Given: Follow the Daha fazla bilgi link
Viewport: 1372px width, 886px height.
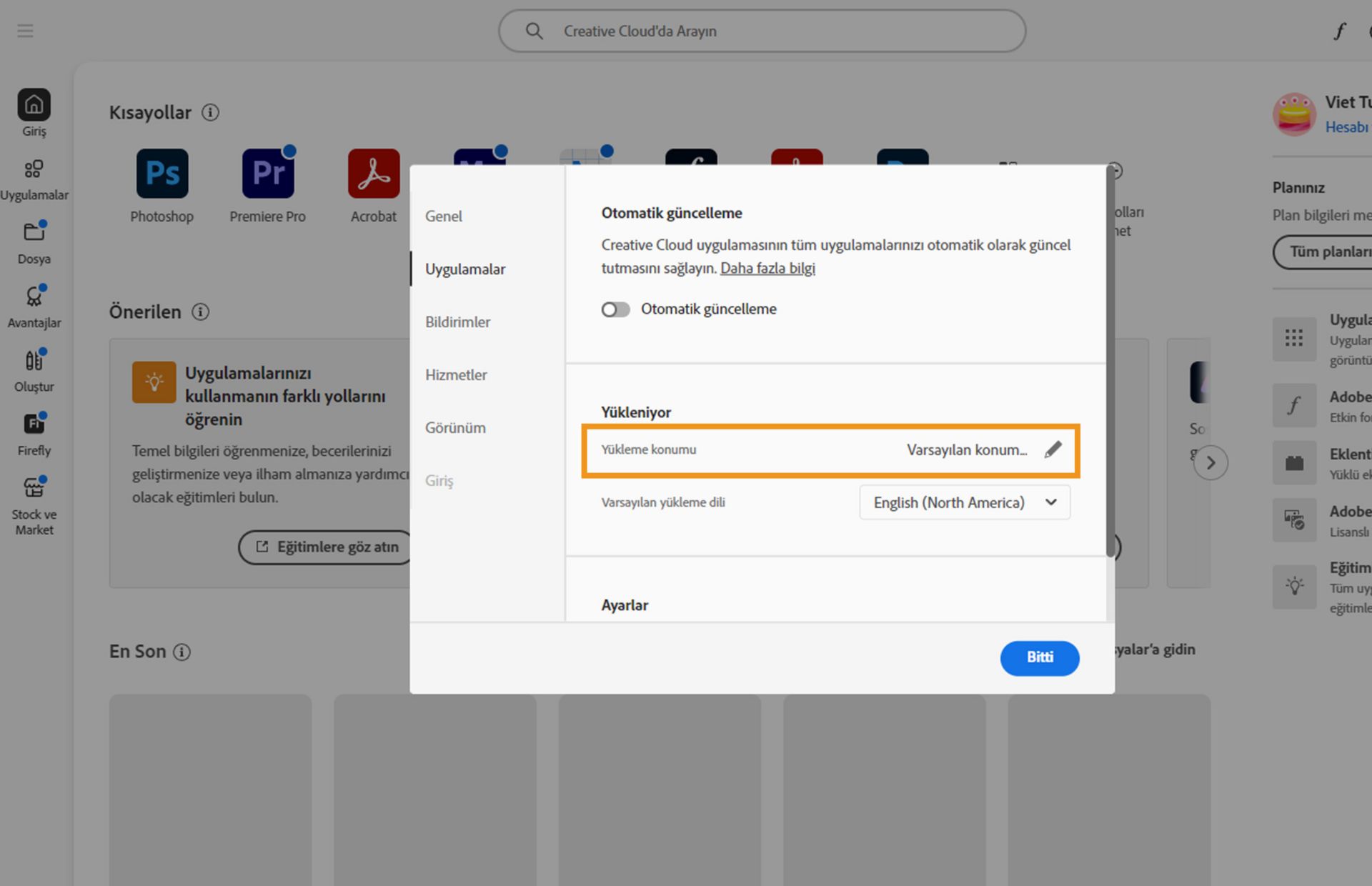Looking at the screenshot, I should 767,268.
